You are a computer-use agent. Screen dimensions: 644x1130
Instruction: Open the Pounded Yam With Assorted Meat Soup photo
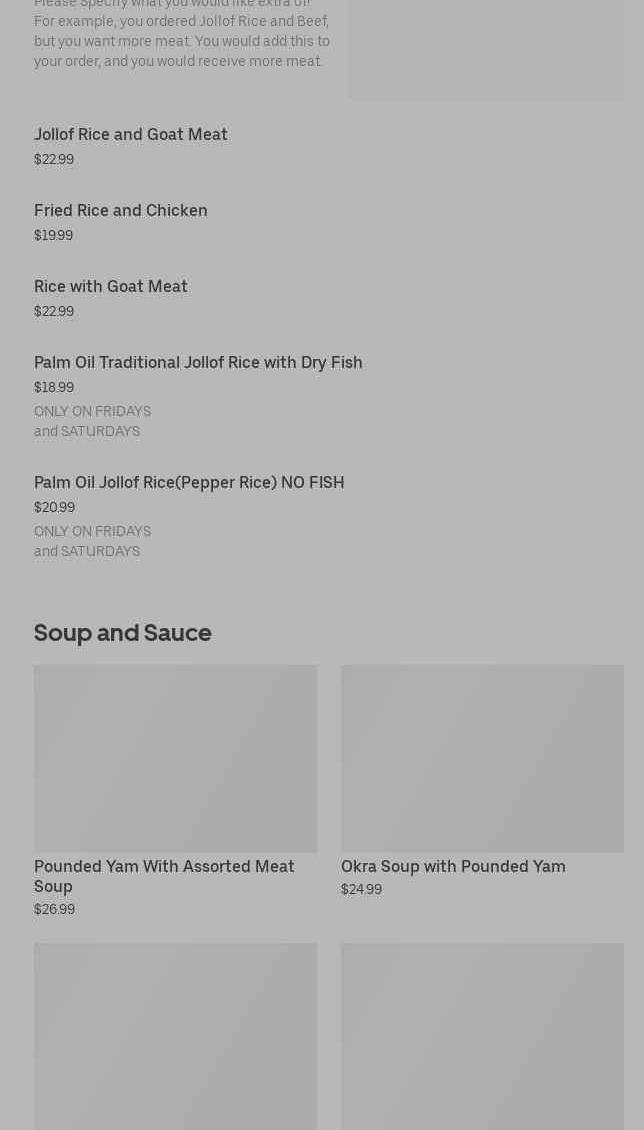pos(175,759)
